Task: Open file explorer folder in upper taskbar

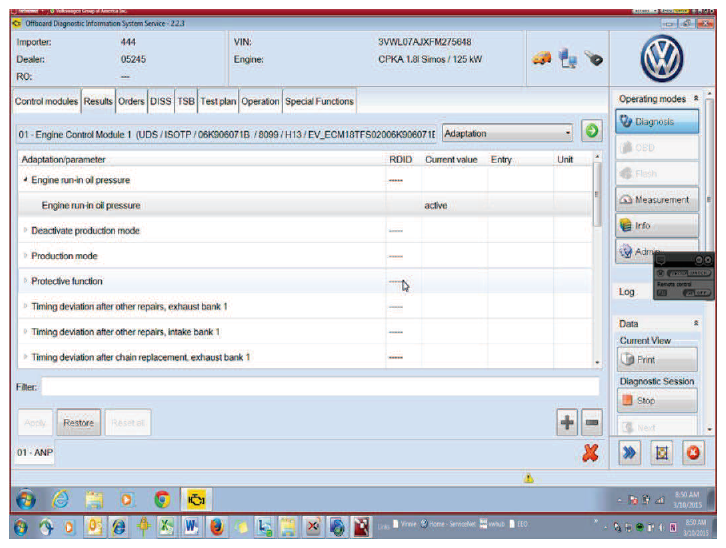Action: click(94, 500)
